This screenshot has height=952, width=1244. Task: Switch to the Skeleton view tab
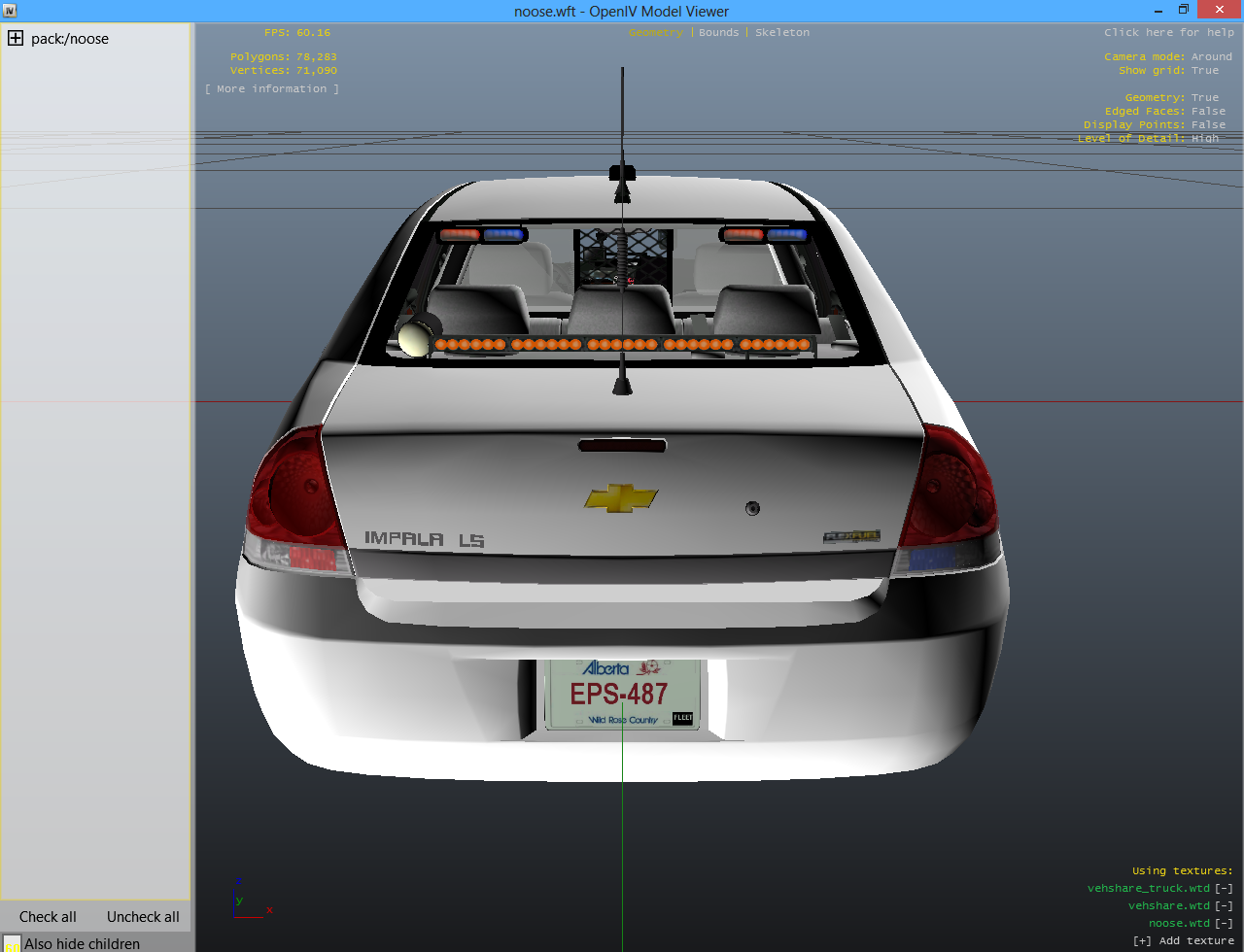[x=781, y=33]
